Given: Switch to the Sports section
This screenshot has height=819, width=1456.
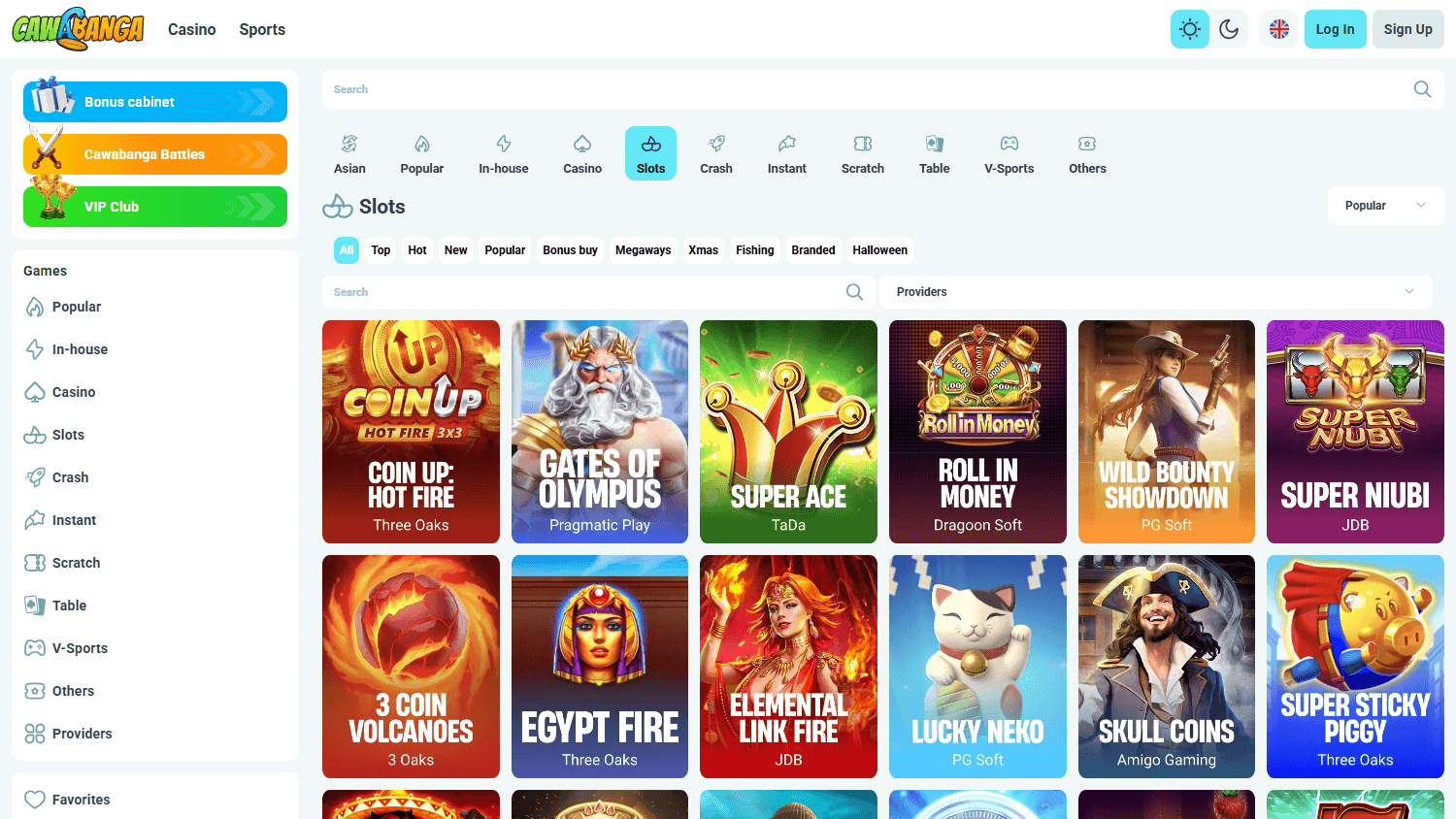Looking at the screenshot, I should click(x=261, y=29).
